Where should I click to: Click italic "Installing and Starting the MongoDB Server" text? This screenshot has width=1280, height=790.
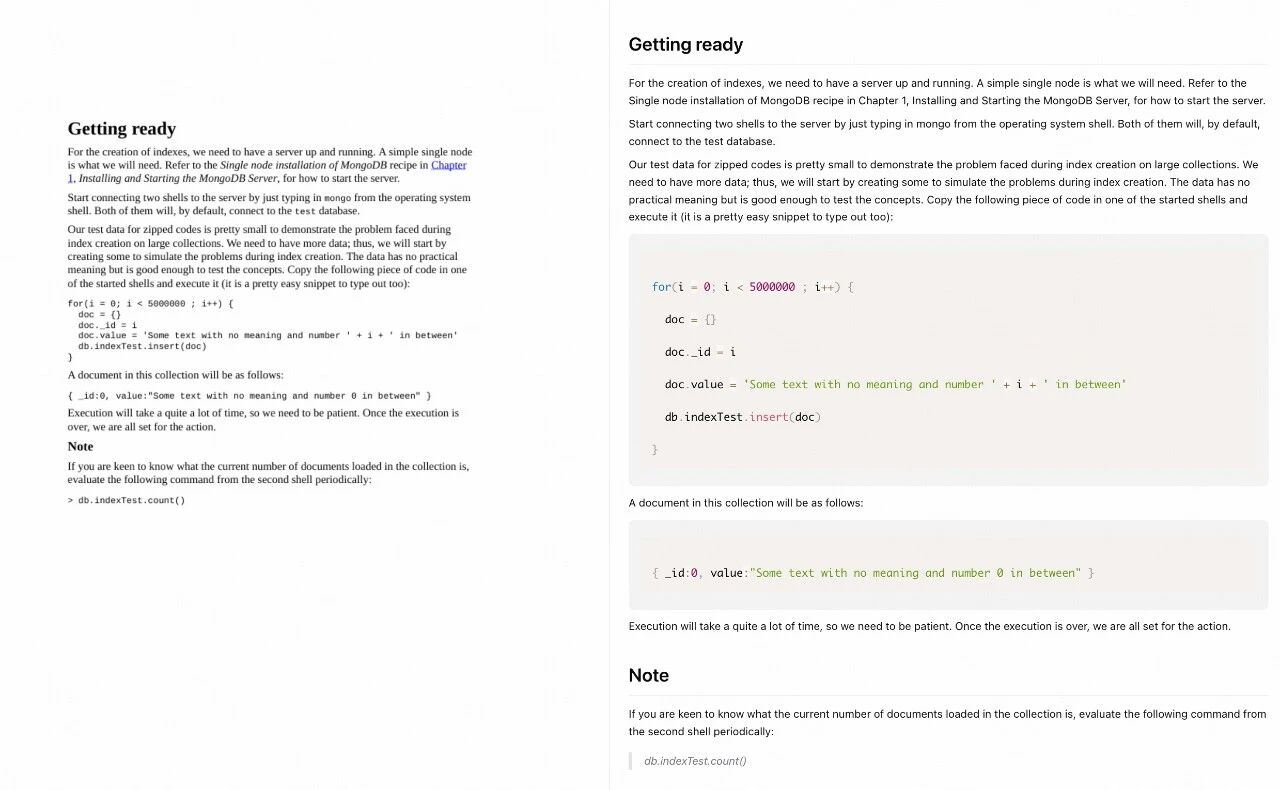[178, 178]
